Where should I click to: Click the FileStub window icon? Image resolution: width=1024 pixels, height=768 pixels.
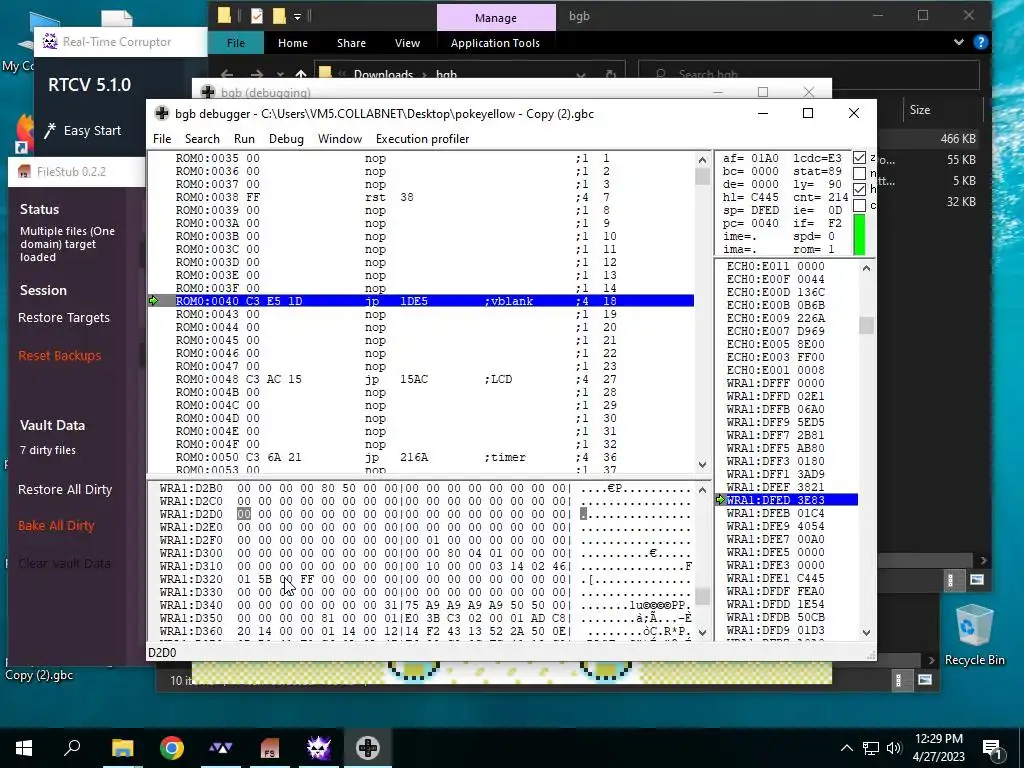(25, 172)
